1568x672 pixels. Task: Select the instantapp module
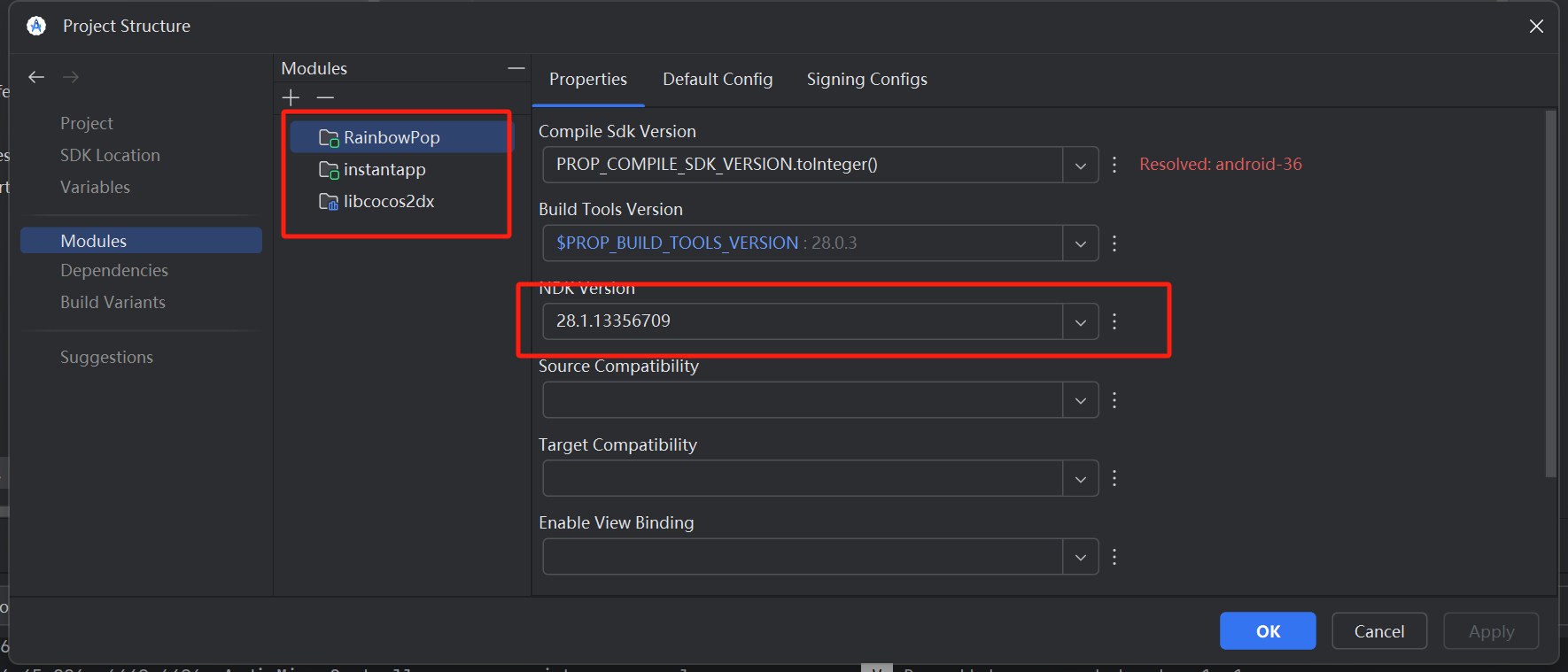coord(384,170)
